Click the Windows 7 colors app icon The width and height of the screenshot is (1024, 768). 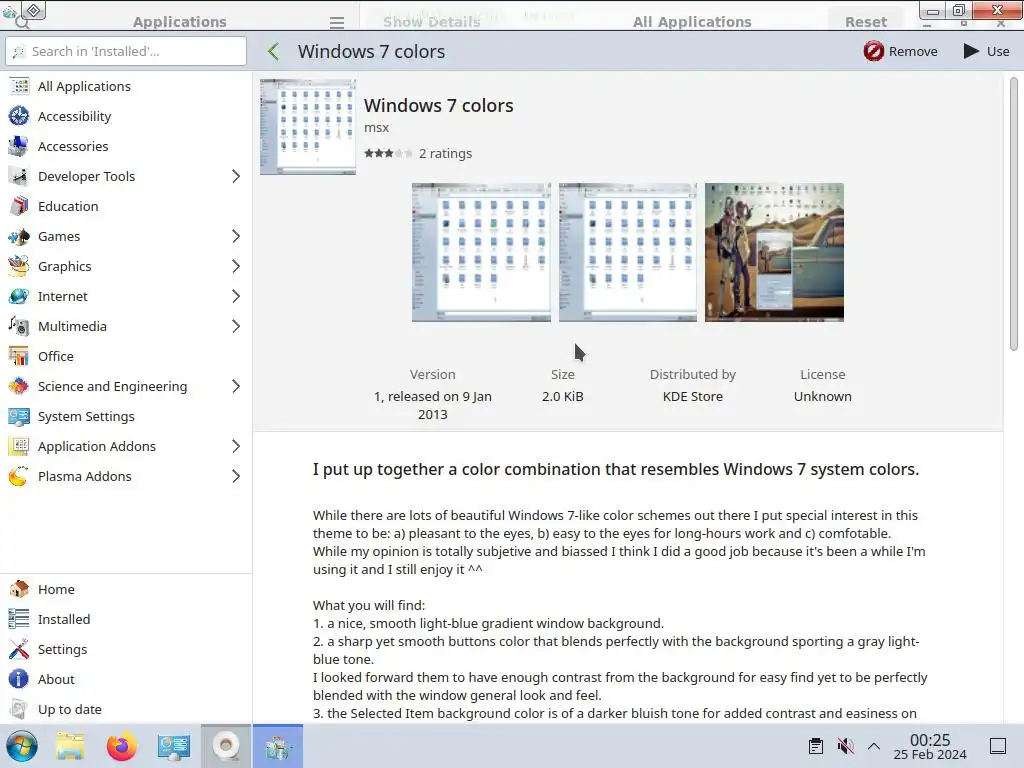(308, 127)
